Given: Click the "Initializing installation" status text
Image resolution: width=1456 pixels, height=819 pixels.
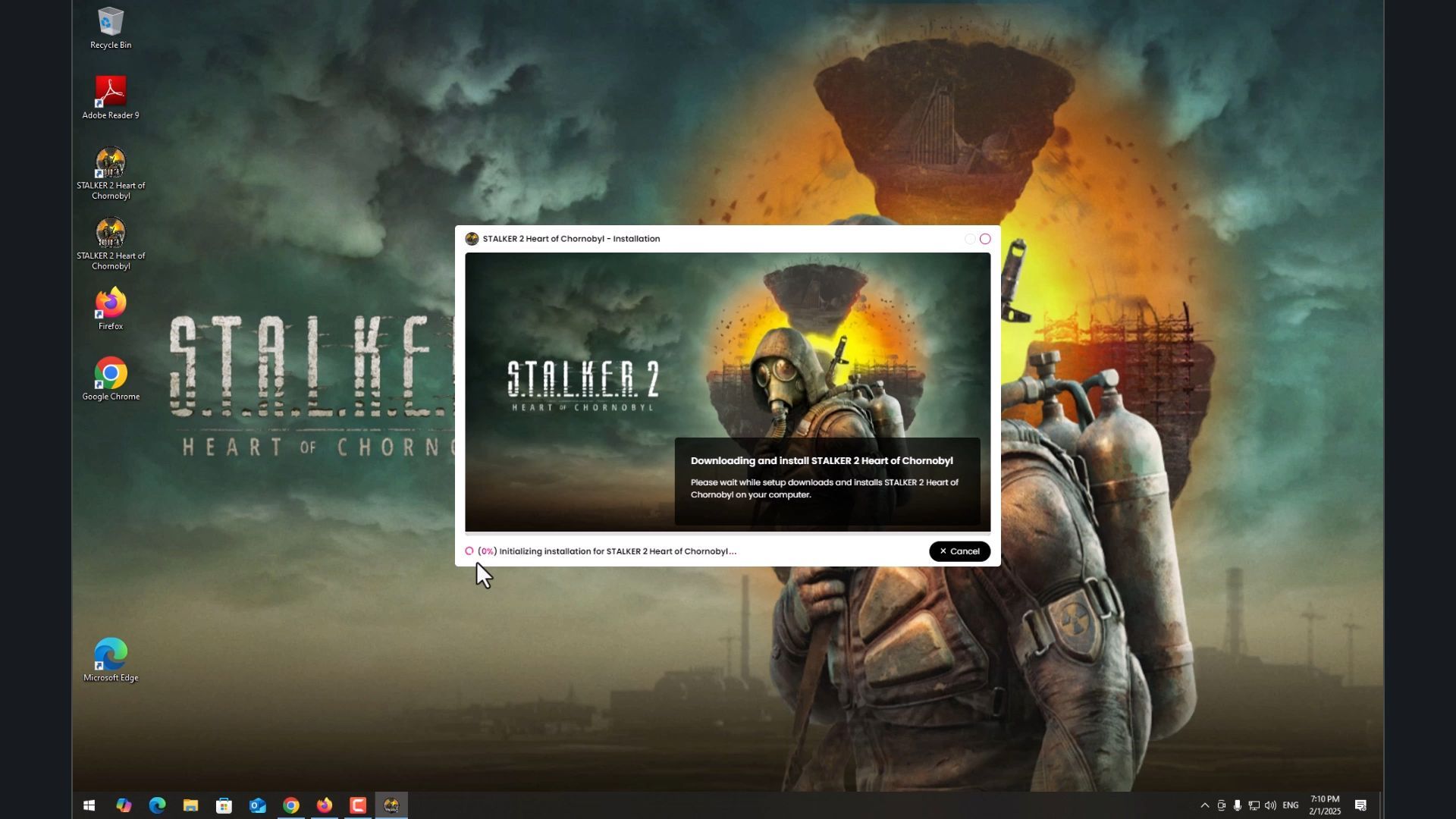Looking at the screenshot, I should coord(607,551).
